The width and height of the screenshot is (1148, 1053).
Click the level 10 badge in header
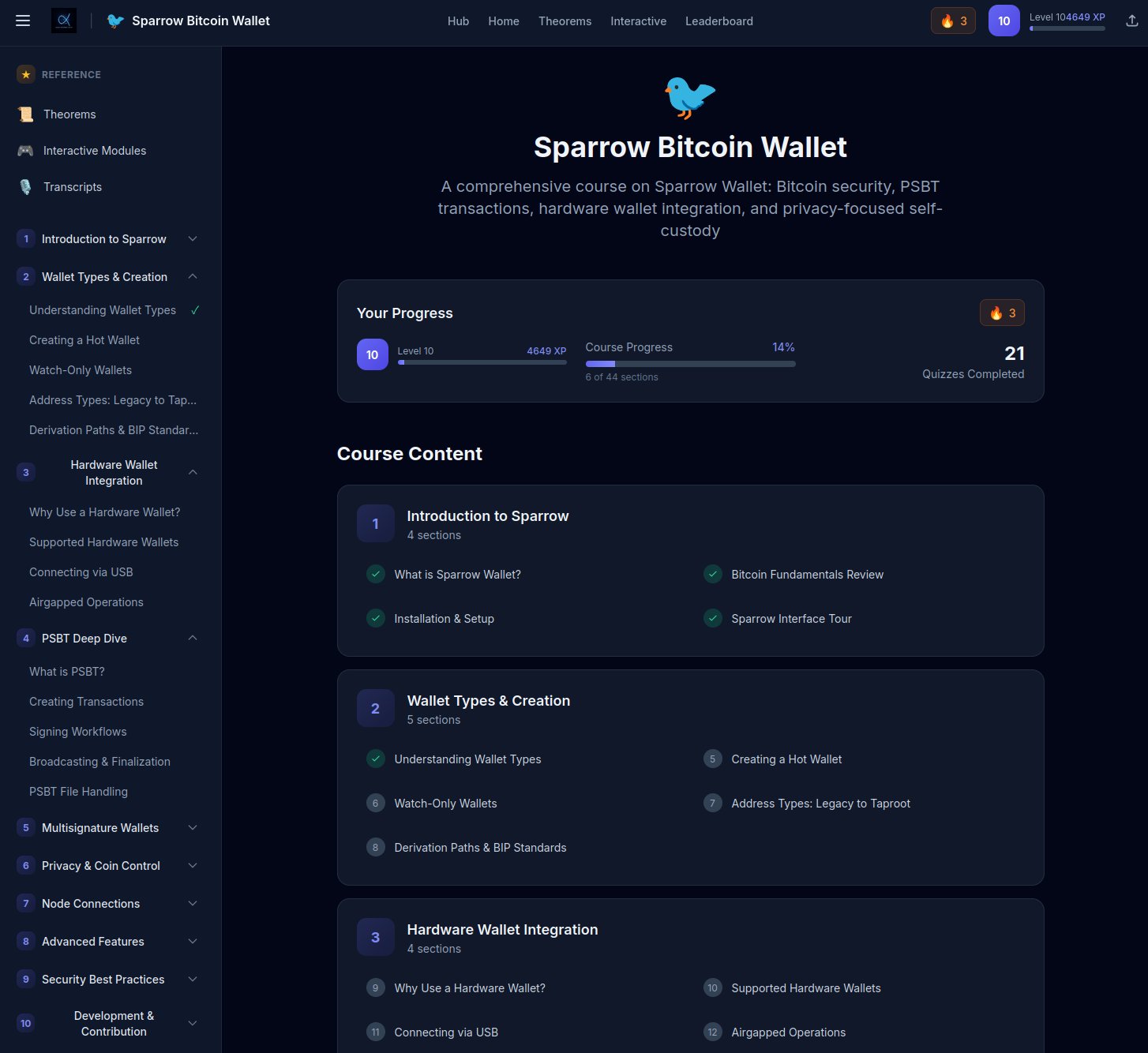click(1004, 21)
